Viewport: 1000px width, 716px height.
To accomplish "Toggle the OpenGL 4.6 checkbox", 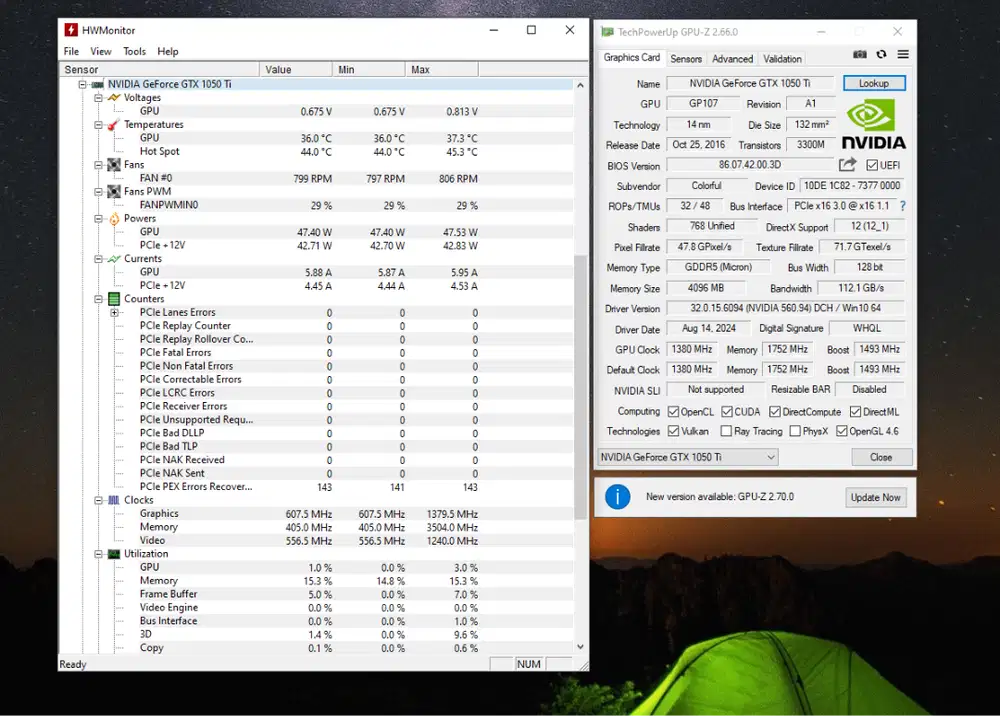I will tap(842, 431).
